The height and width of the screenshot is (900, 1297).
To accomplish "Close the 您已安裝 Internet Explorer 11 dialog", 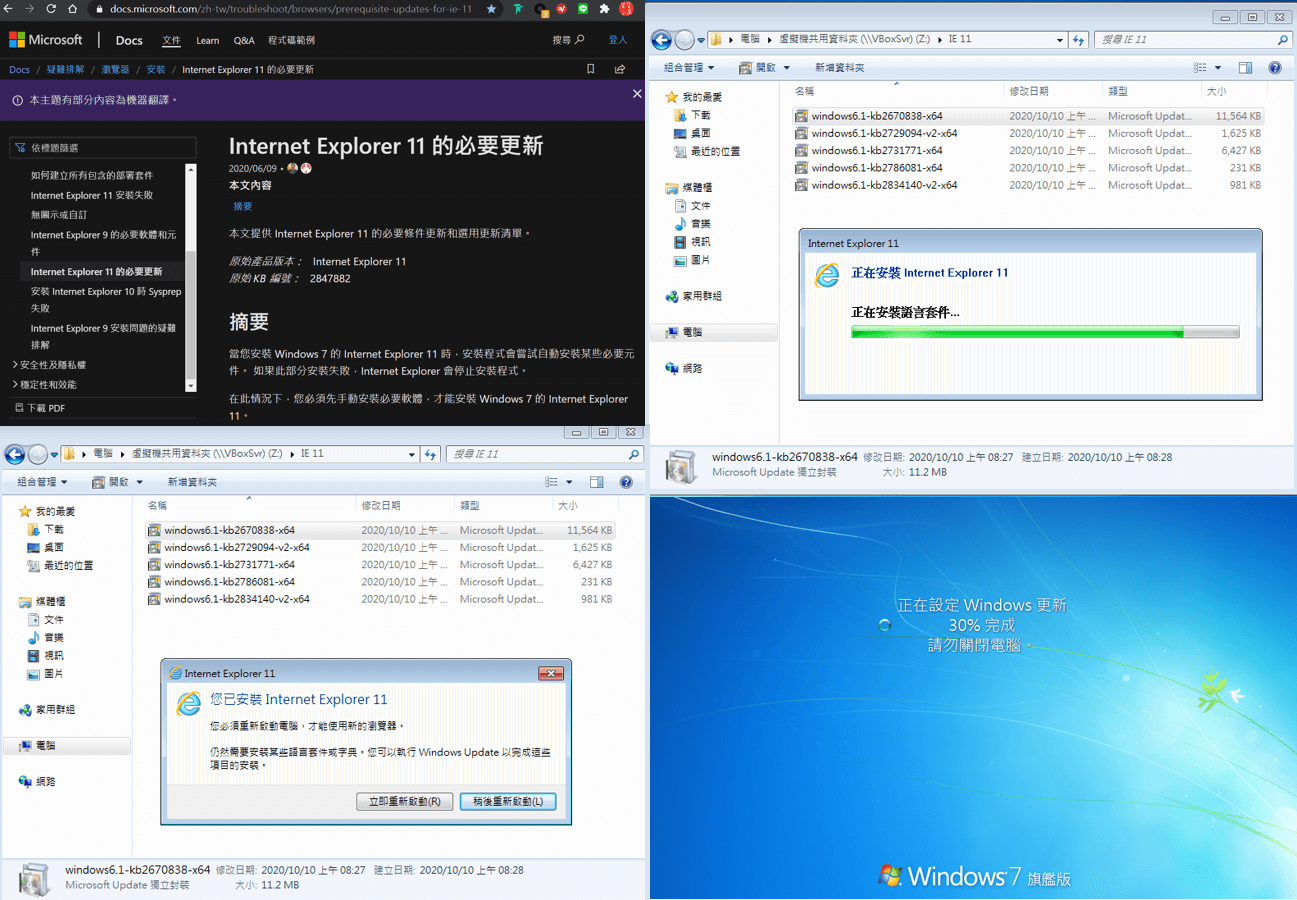I will [x=551, y=674].
